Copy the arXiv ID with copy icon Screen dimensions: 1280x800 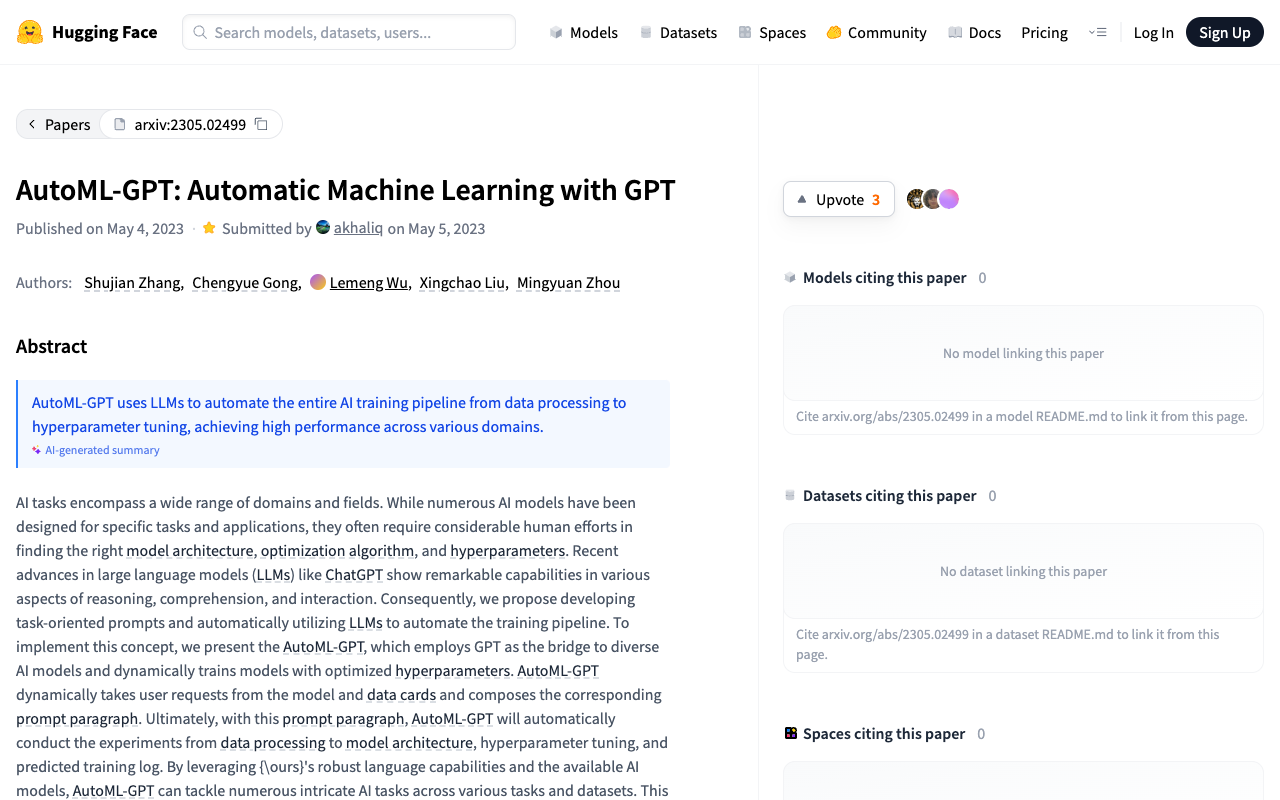(x=261, y=124)
